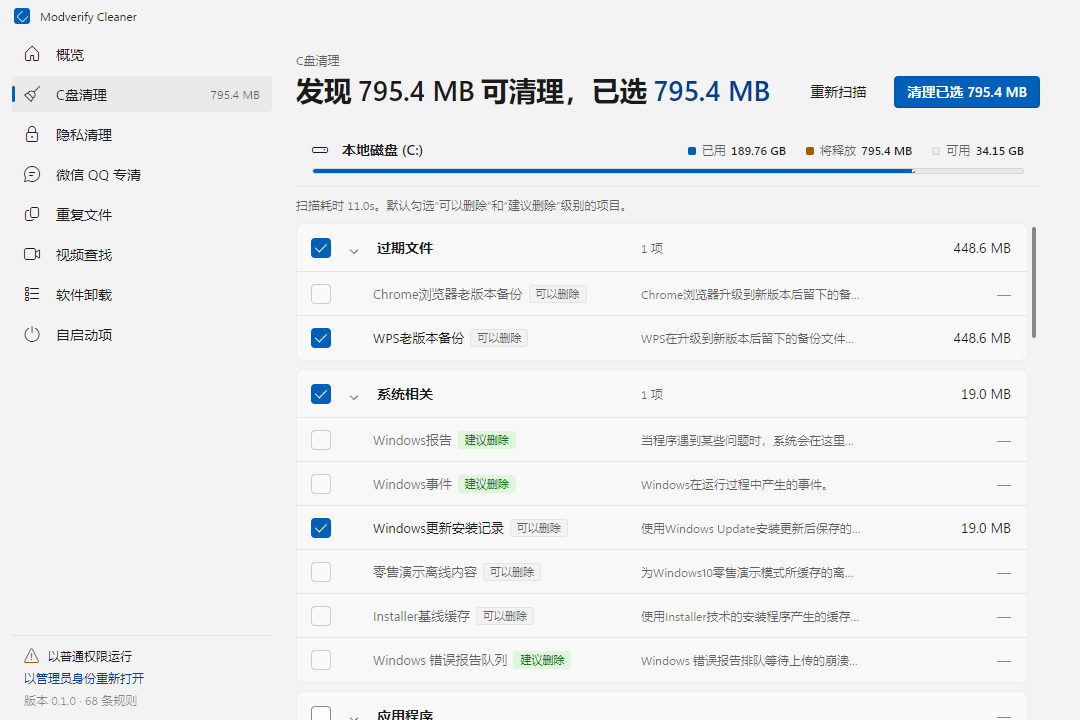
Task: Click the disk drive icon beside 本地磁盘 (C:)
Action: [x=320, y=150]
